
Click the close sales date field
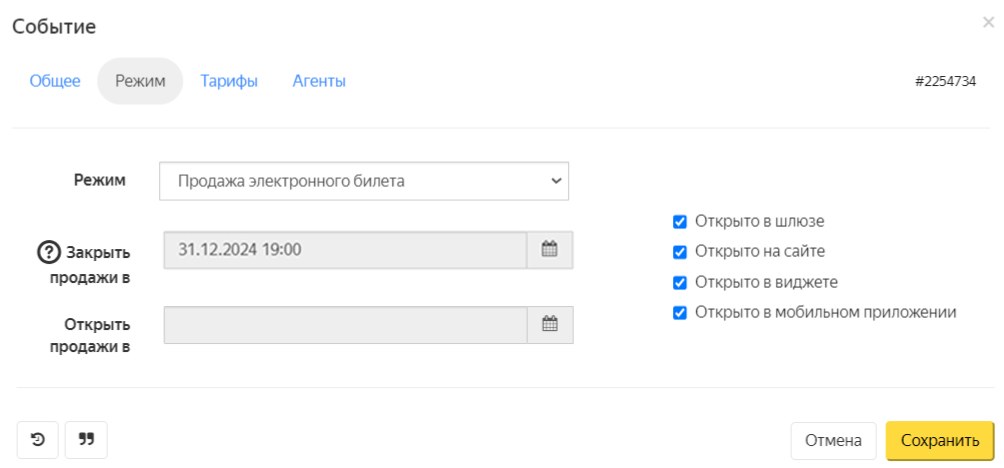(345, 250)
